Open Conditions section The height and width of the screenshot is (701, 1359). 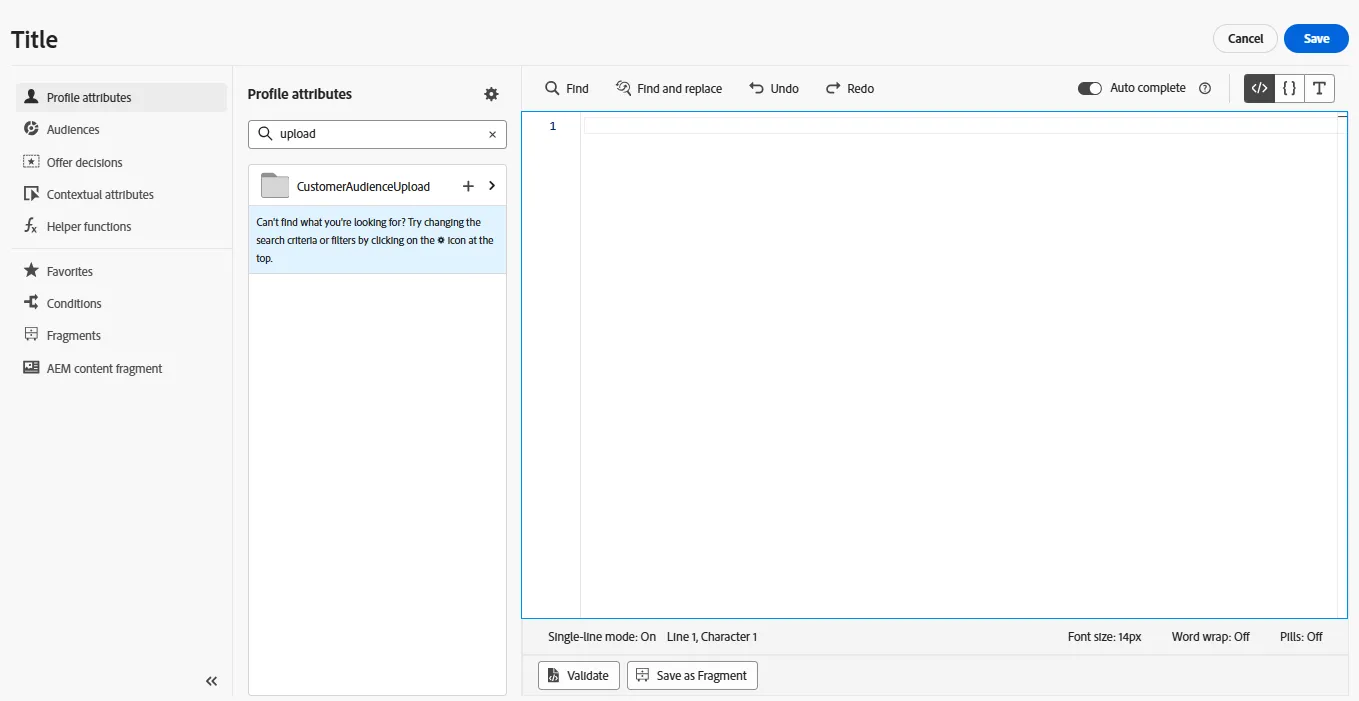(122, 303)
